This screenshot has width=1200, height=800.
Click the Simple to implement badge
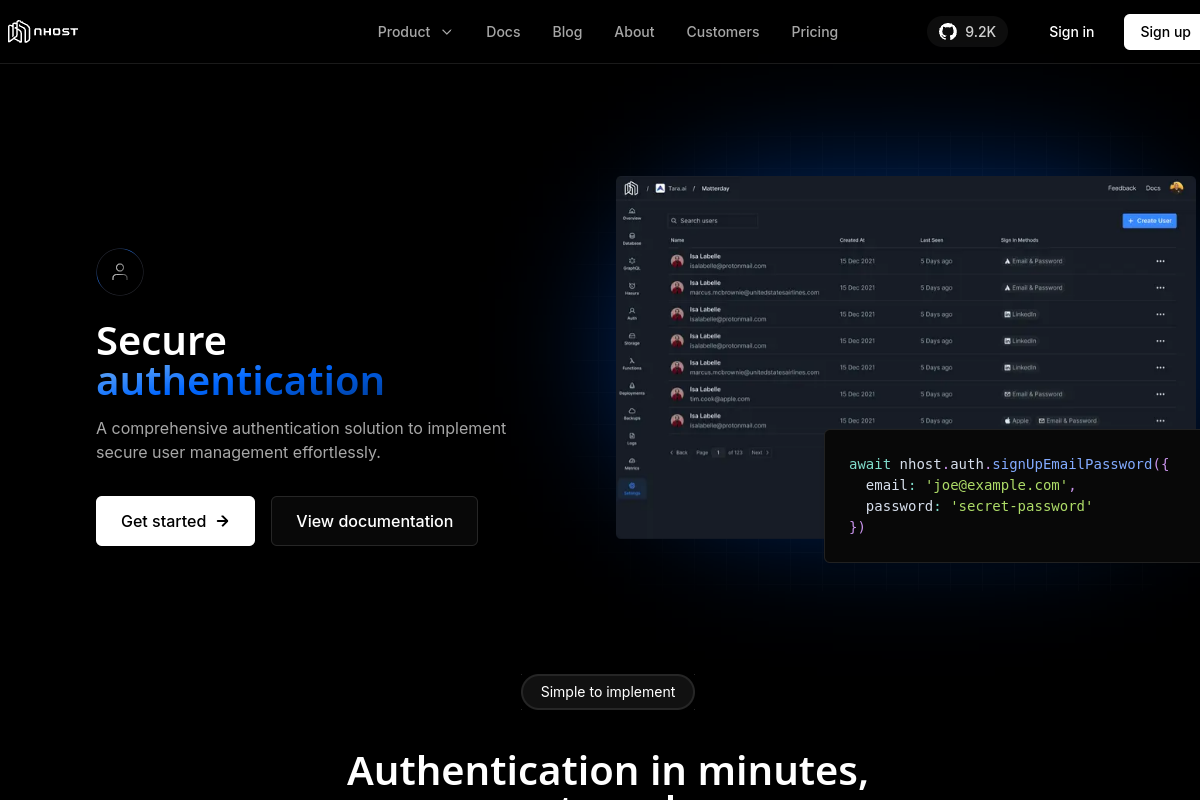(608, 692)
